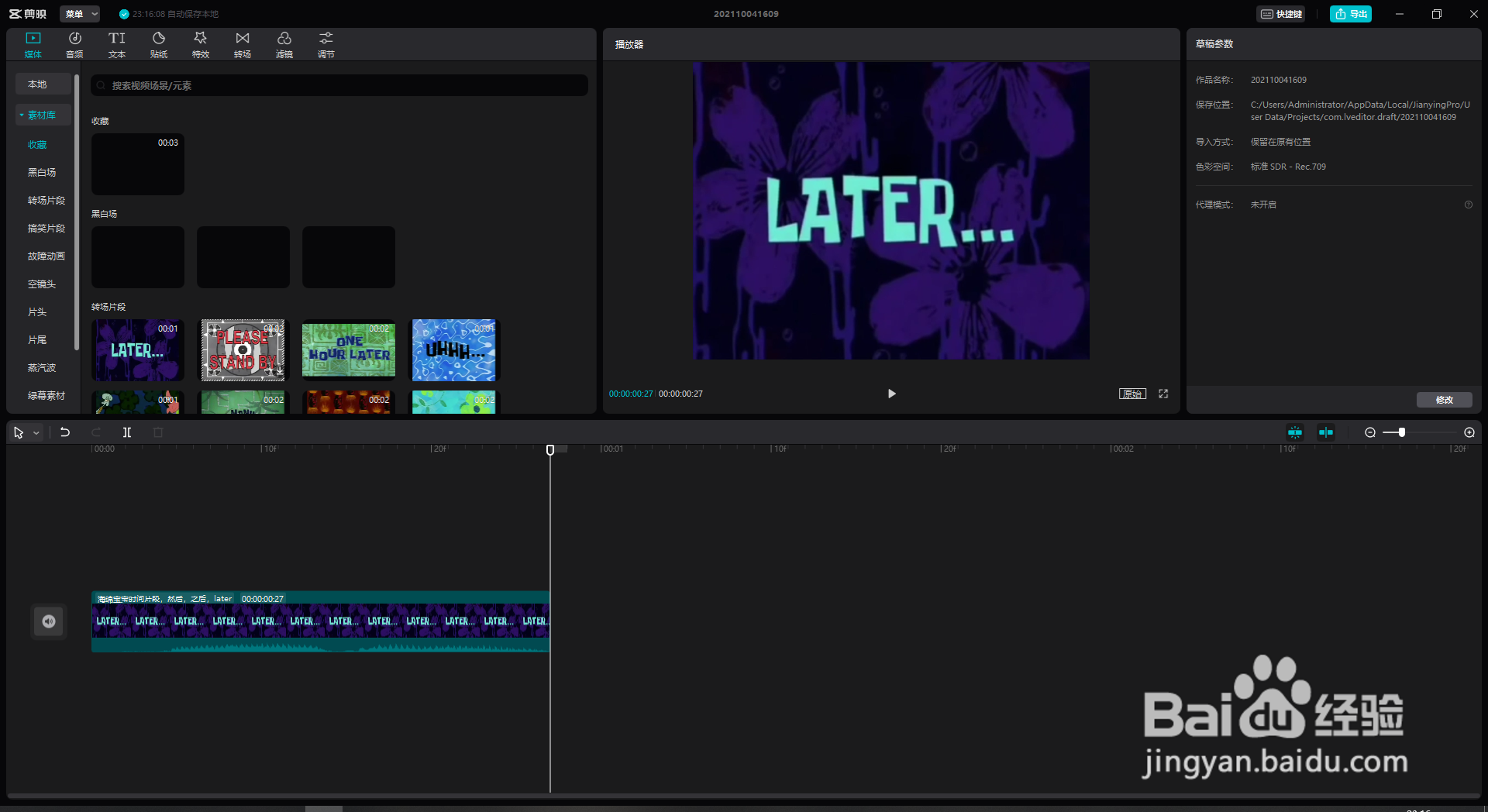Screen dimensions: 1488x812
Task: Select the second 黑白场 black thumbnail
Action: click(x=243, y=257)
